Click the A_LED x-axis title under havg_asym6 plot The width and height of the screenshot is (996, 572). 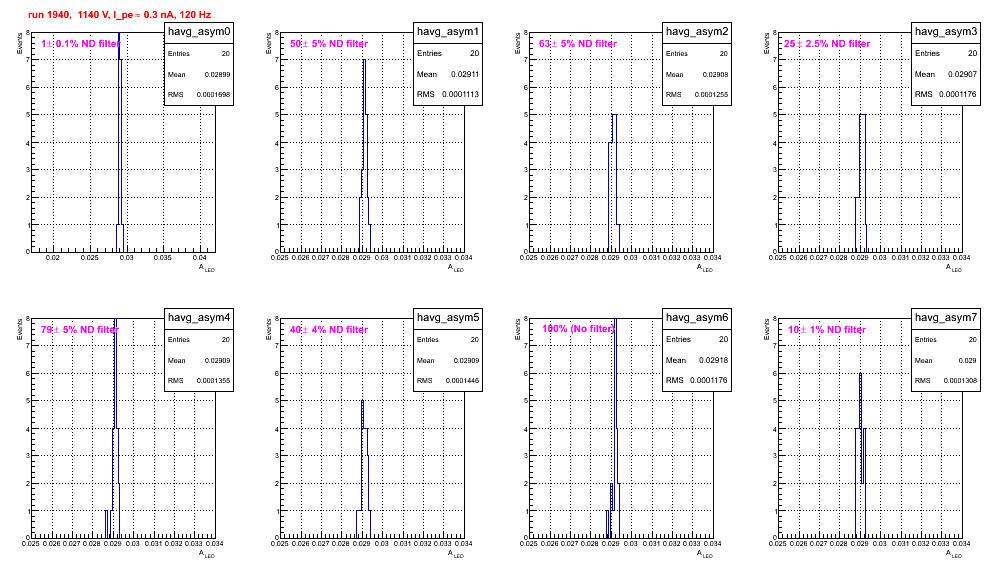pos(705,554)
